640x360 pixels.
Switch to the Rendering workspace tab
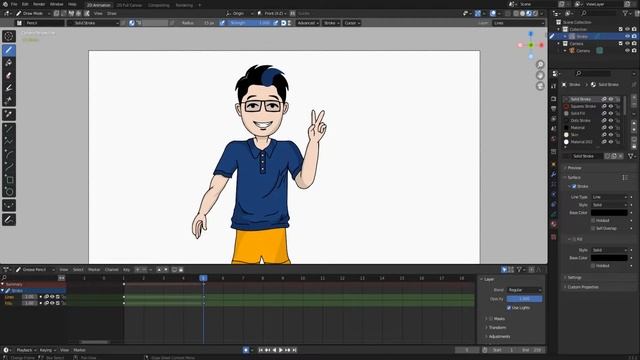184,5
